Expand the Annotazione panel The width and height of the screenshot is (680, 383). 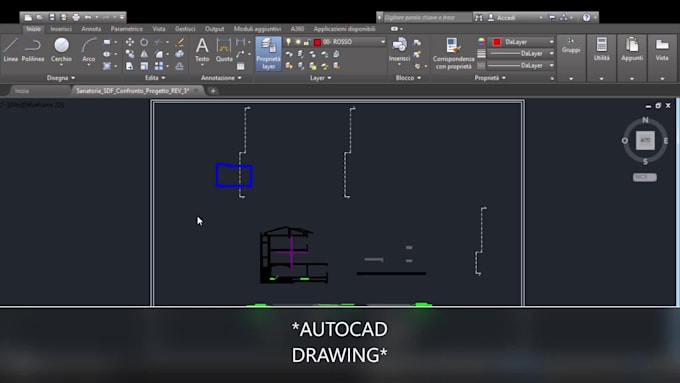point(221,78)
